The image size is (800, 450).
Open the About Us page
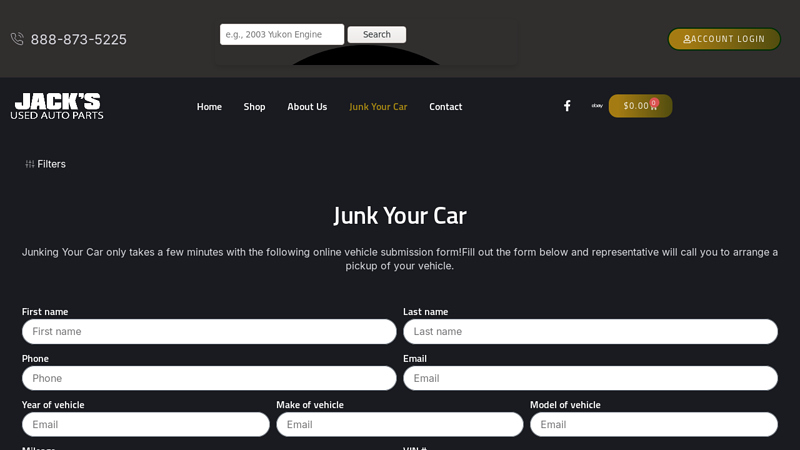307,107
